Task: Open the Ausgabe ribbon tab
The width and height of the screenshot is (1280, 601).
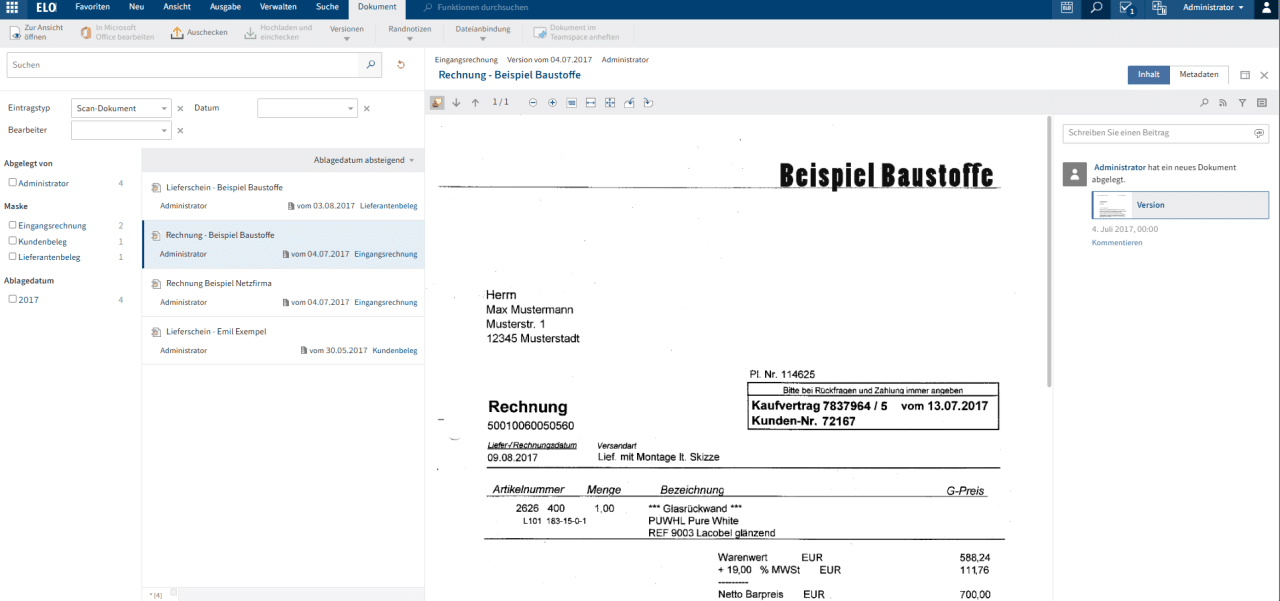Action: pos(225,7)
